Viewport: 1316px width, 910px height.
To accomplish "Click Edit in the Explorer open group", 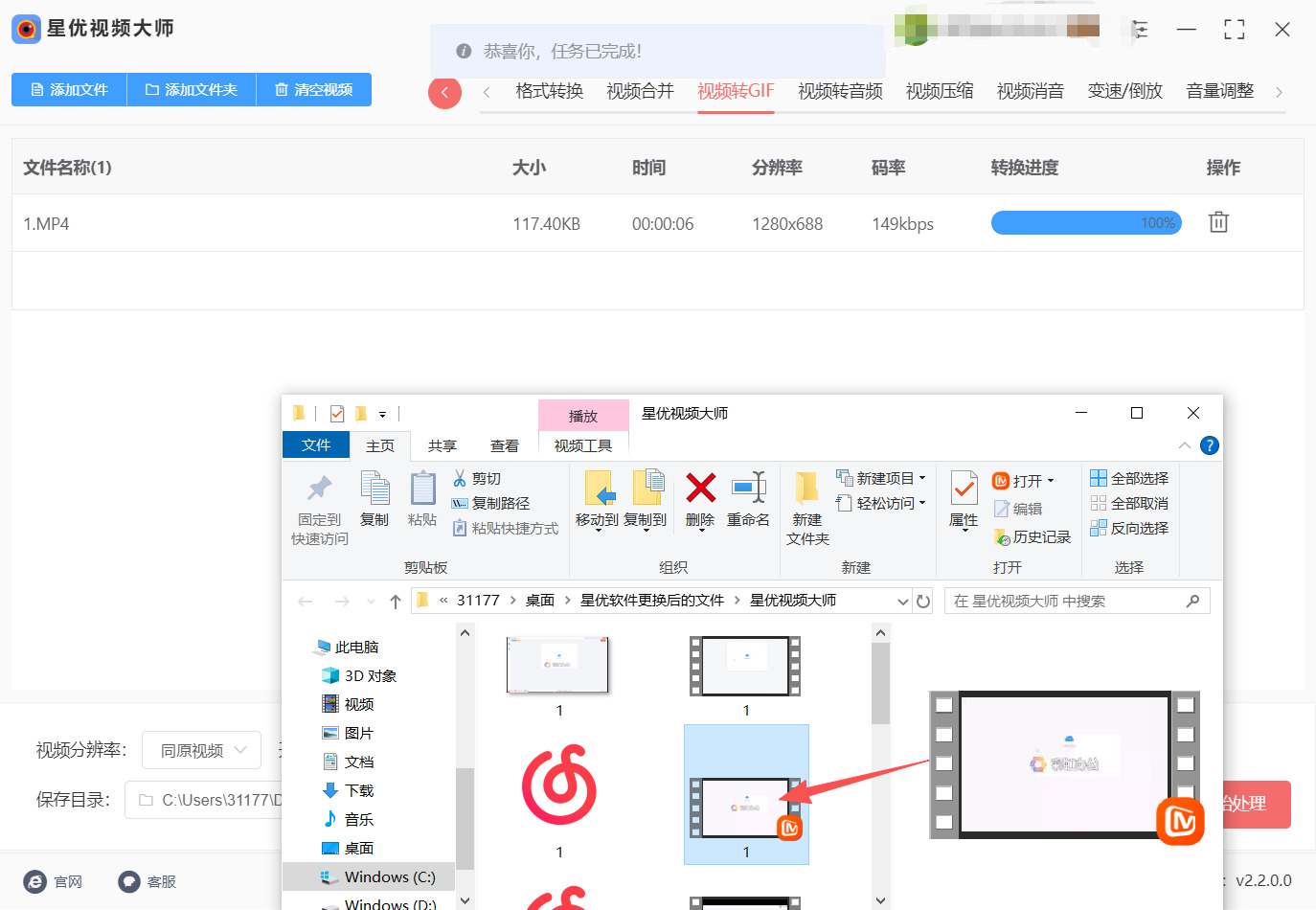I will point(1018,509).
